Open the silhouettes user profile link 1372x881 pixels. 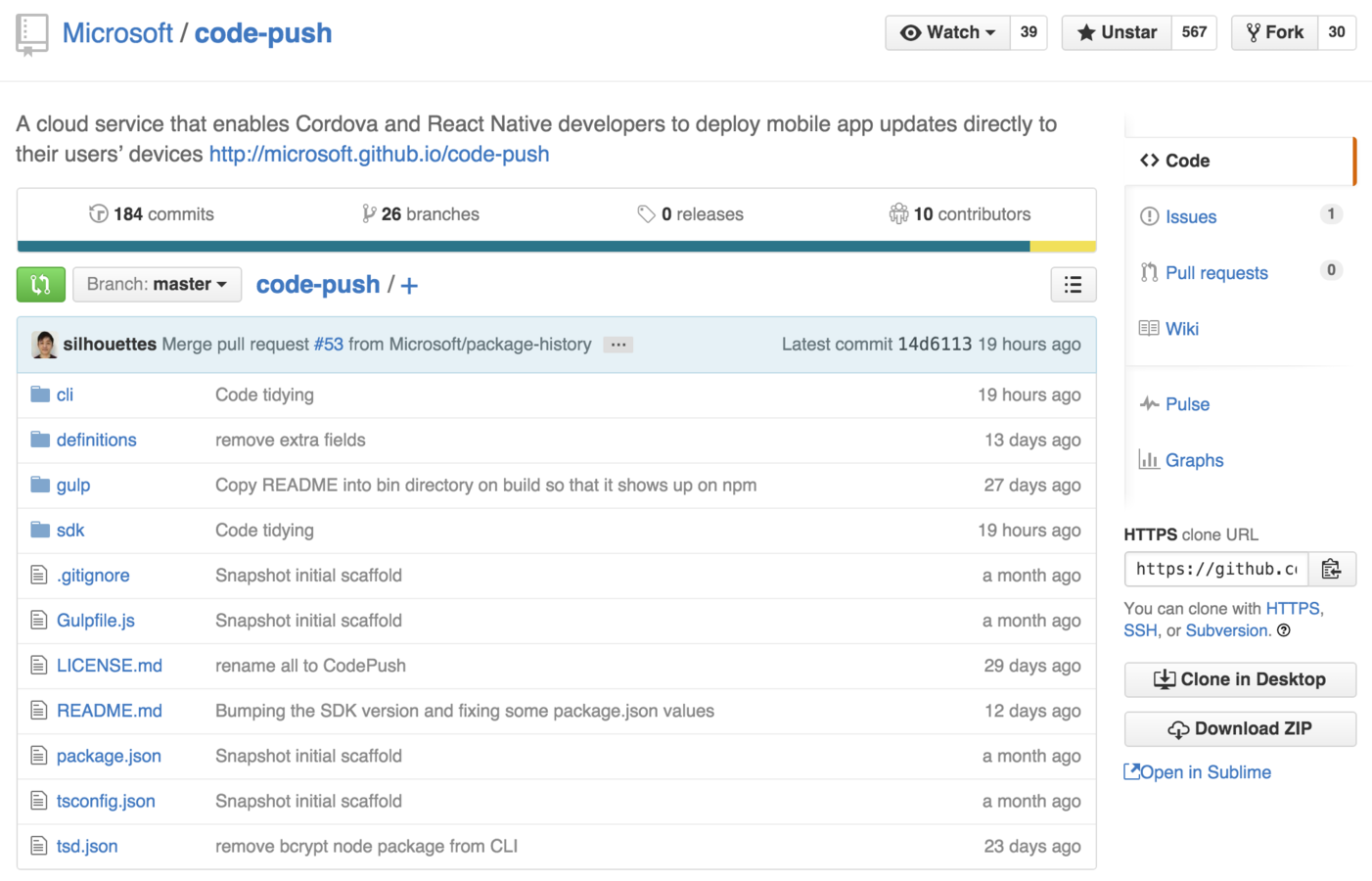click(110, 345)
